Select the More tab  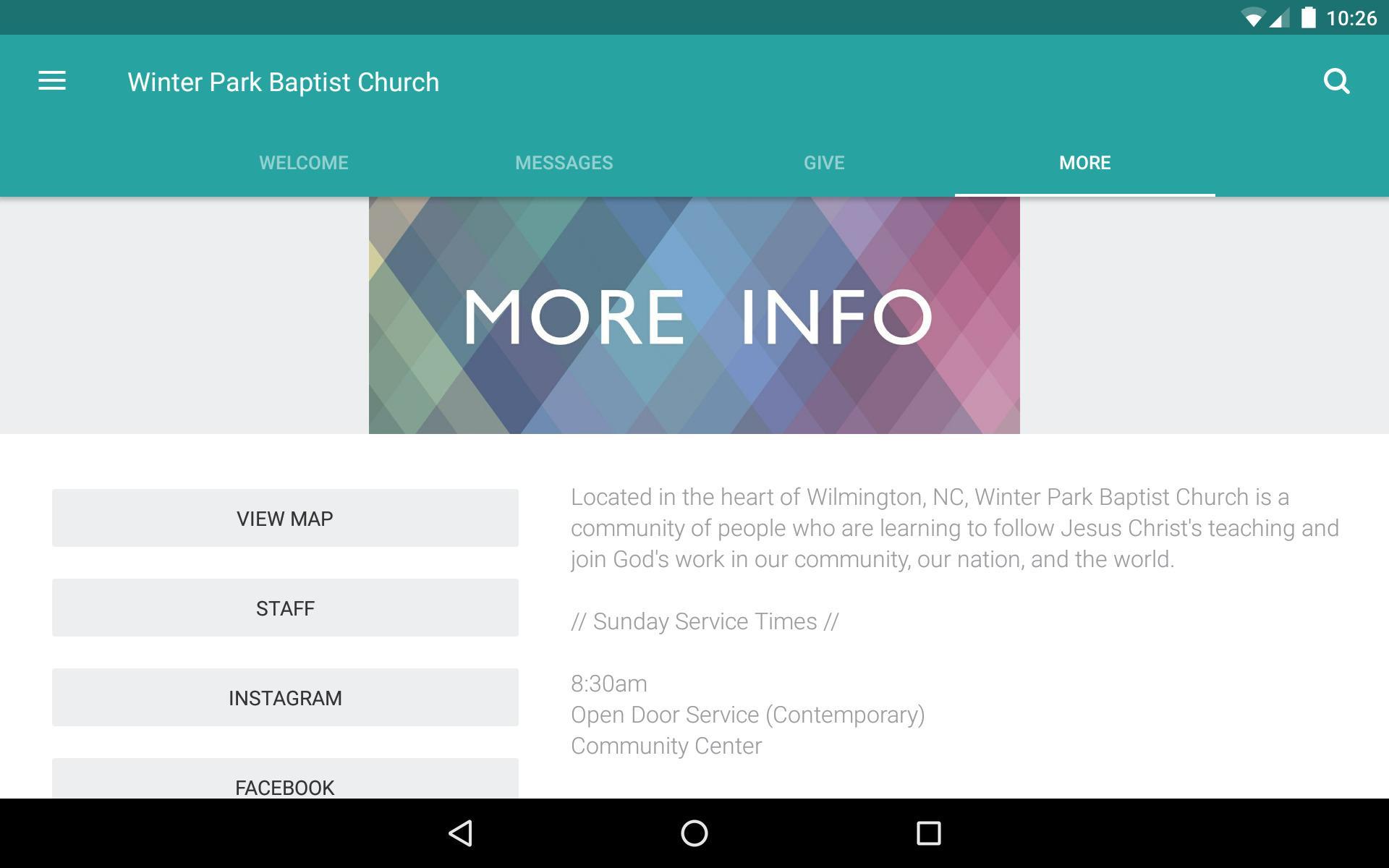click(1084, 163)
